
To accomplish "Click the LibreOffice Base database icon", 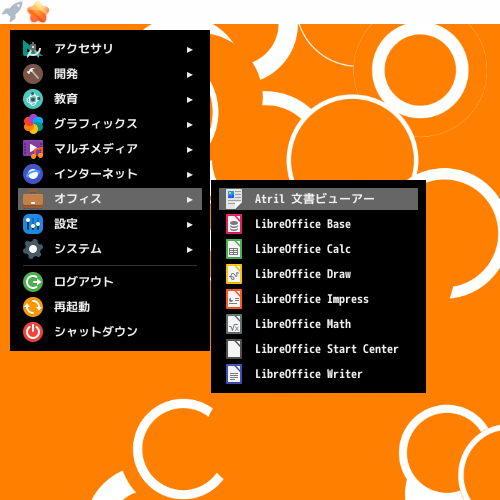I will tap(234, 224).
